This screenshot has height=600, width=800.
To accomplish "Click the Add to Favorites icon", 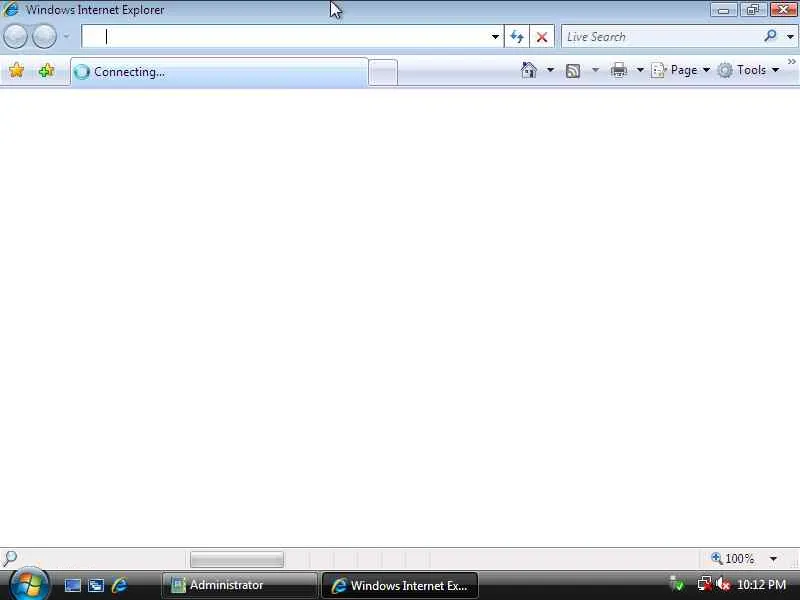I will 46,70.
